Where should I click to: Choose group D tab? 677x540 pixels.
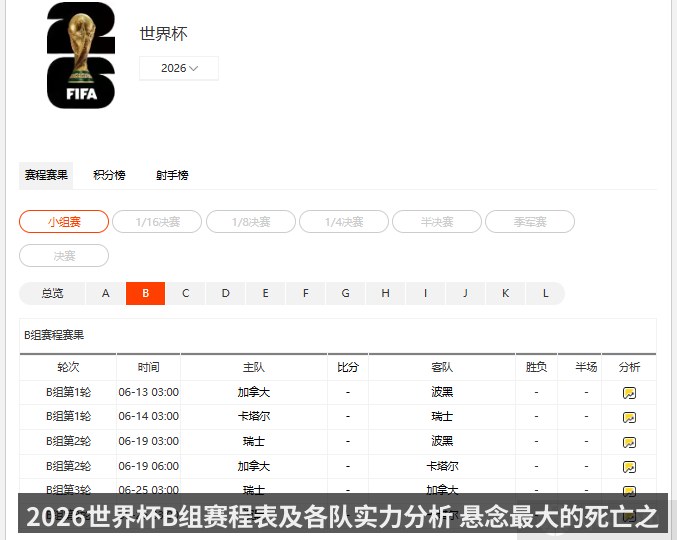[x=225, y=294]
